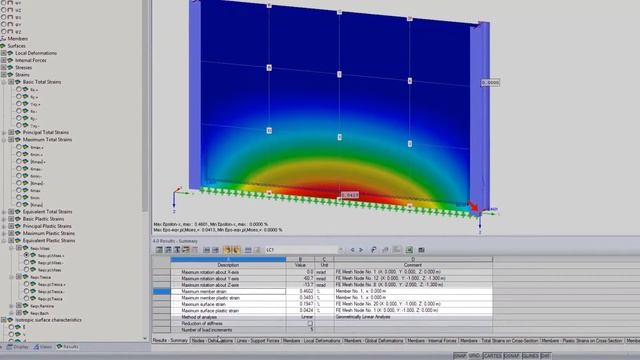Open the Lines - Support Forces tab
The image size is (640, 360).
[x=258, y=340]
